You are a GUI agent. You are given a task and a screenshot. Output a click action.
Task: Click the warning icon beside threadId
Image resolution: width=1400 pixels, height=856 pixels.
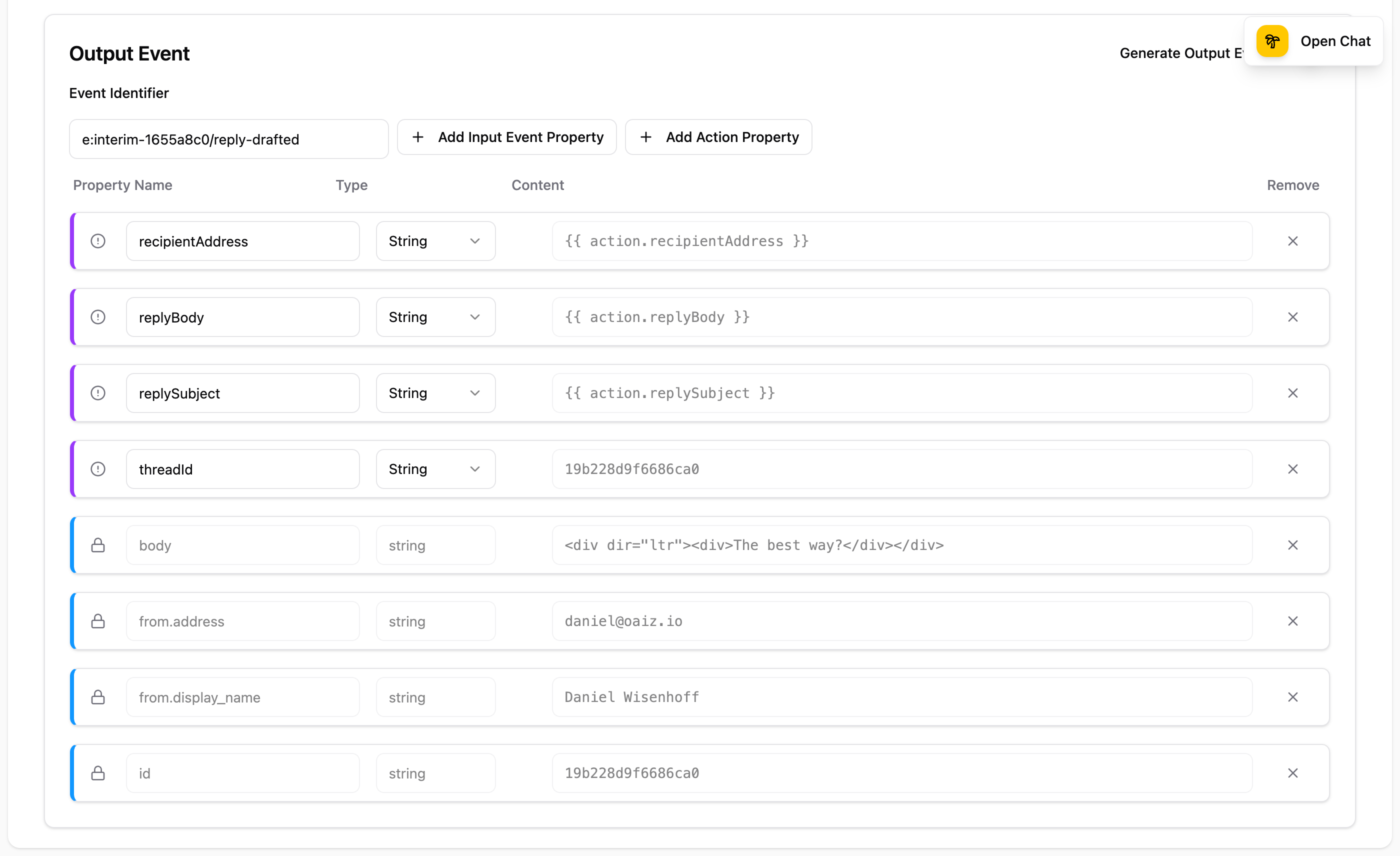pyautogui.click(x=97, y=468)
